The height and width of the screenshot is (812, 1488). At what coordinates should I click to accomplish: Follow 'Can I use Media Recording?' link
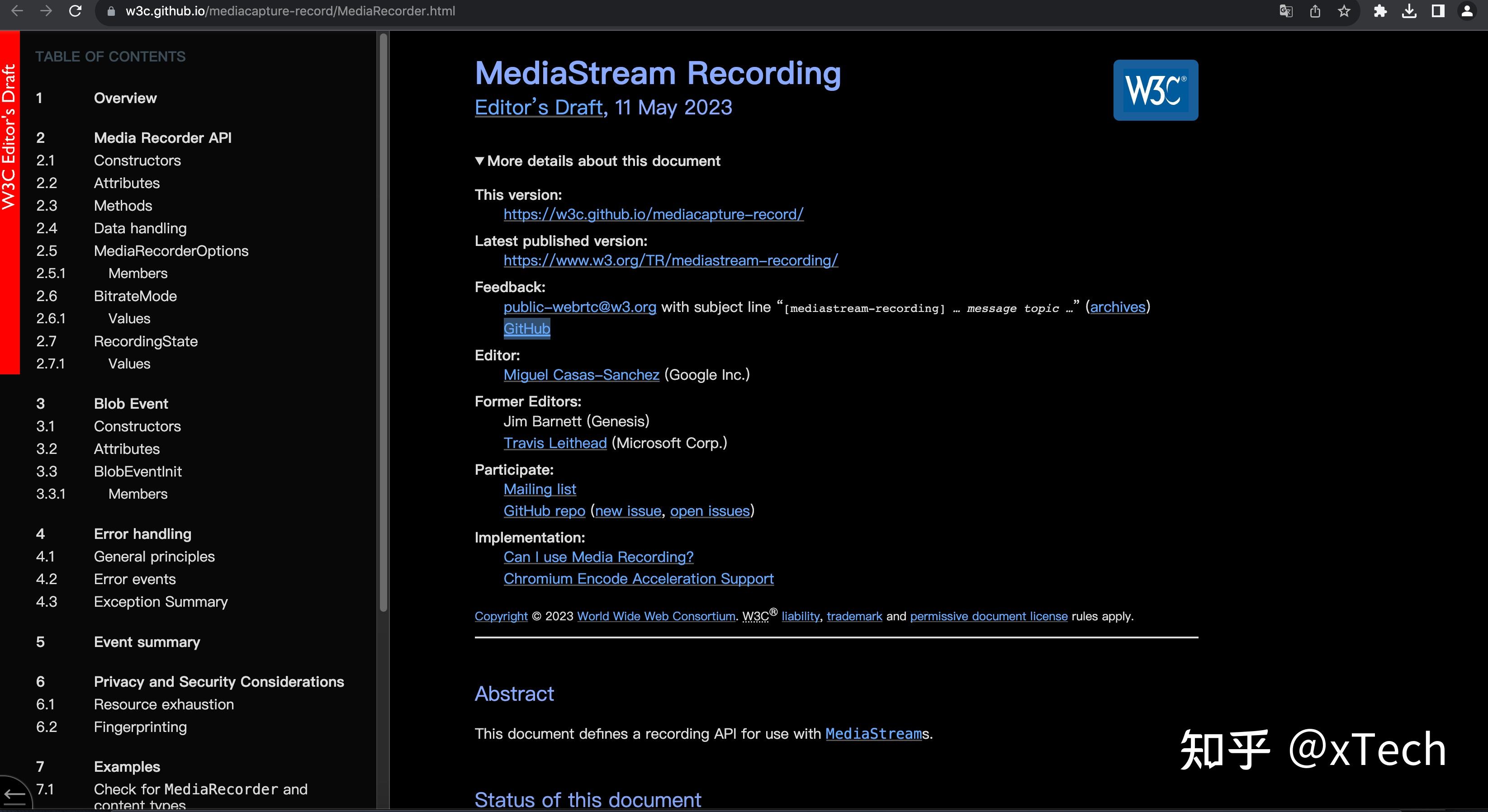point(598,557)
